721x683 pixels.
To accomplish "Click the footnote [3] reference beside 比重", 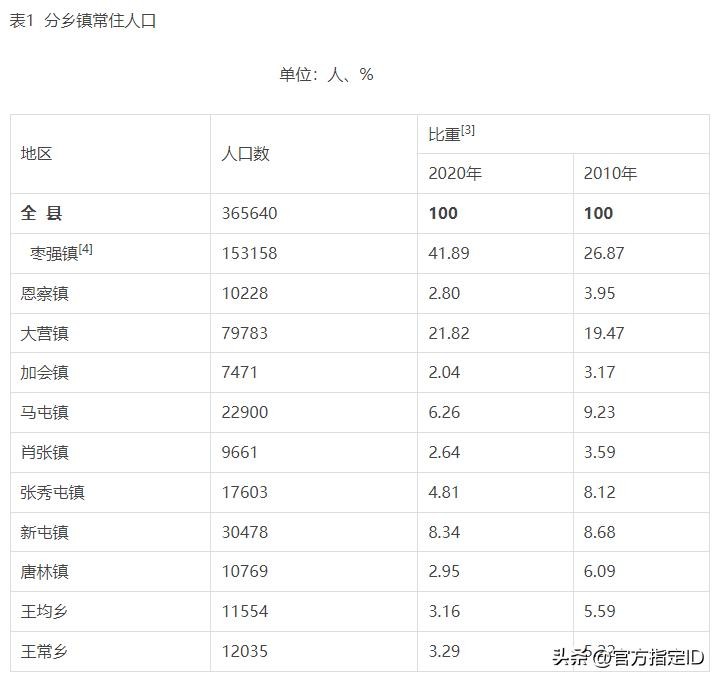I will tap(468, 130).
